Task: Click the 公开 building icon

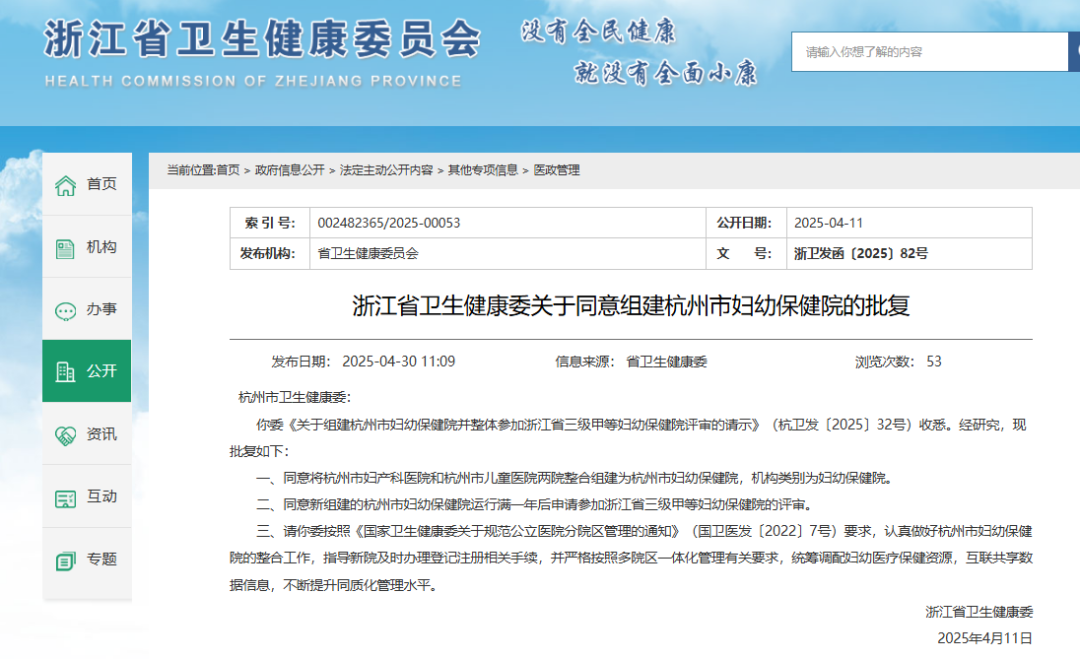Action: [65, 372]
